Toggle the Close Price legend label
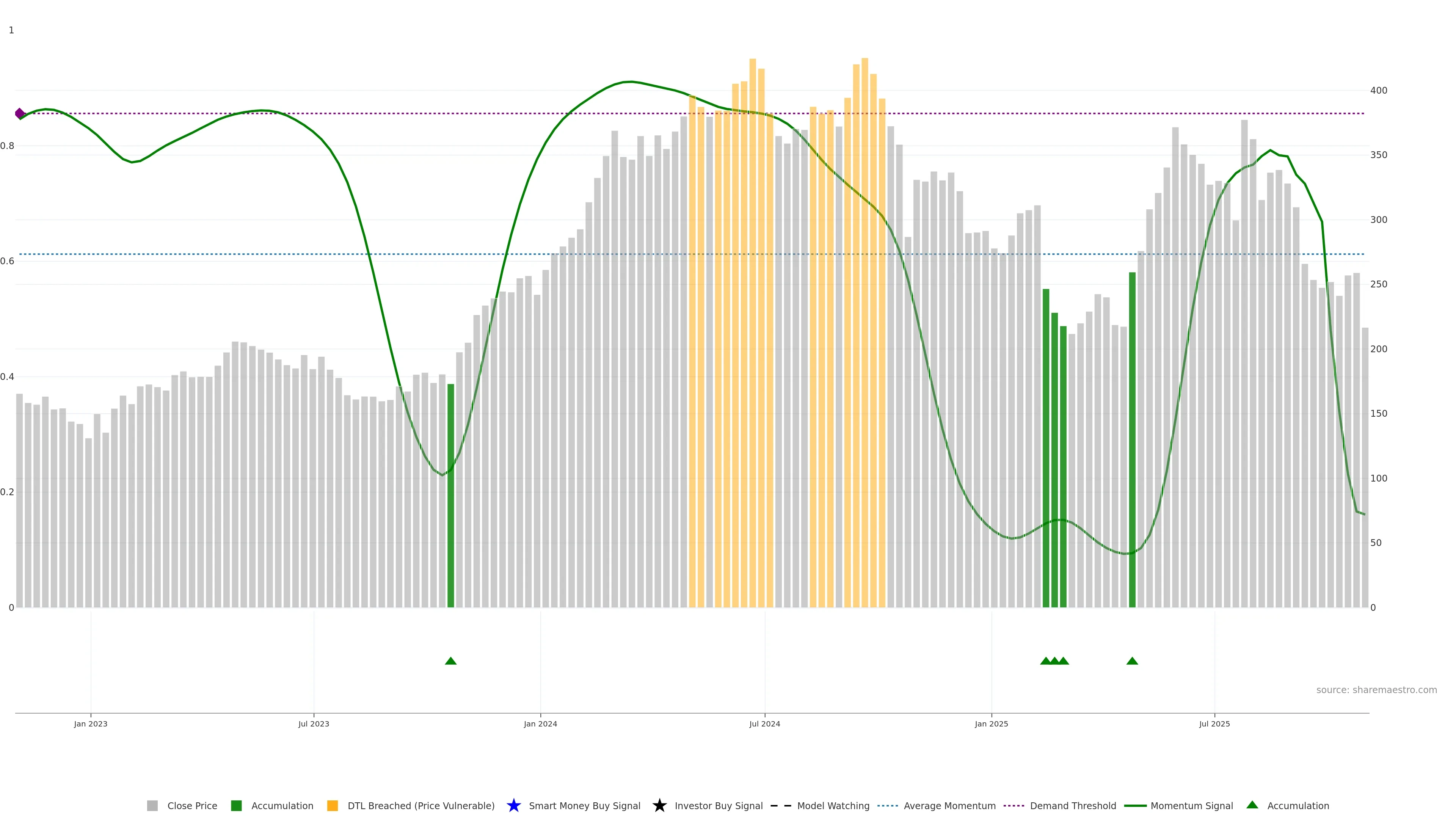This screenshot has width=1456, height=819. [x=192, y=805]
